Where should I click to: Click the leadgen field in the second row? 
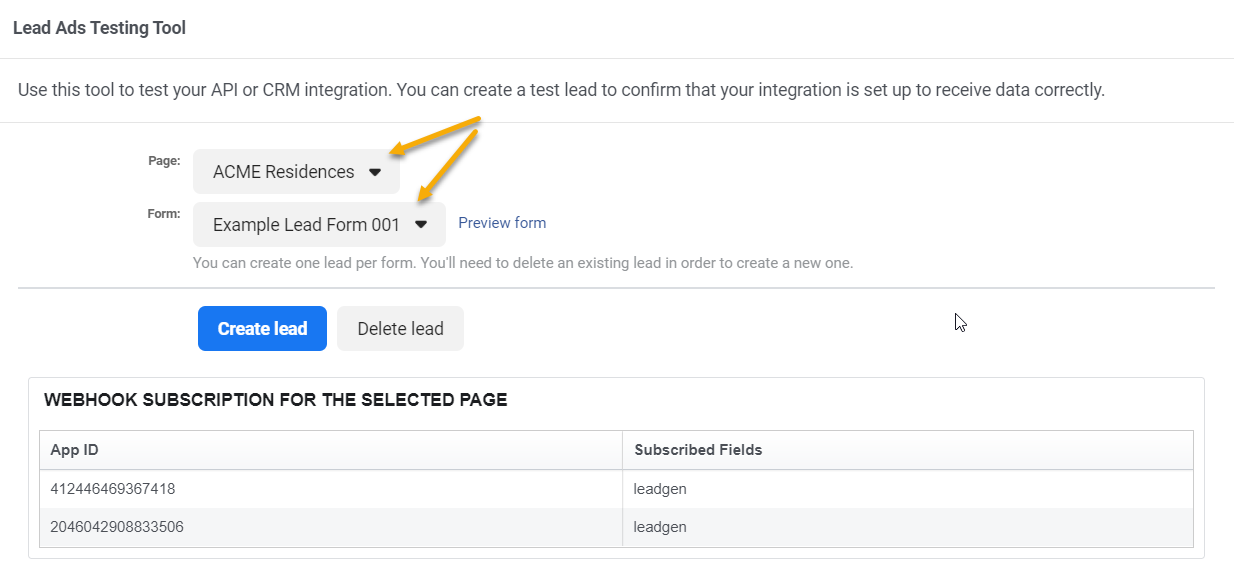(x=661, y=526)
